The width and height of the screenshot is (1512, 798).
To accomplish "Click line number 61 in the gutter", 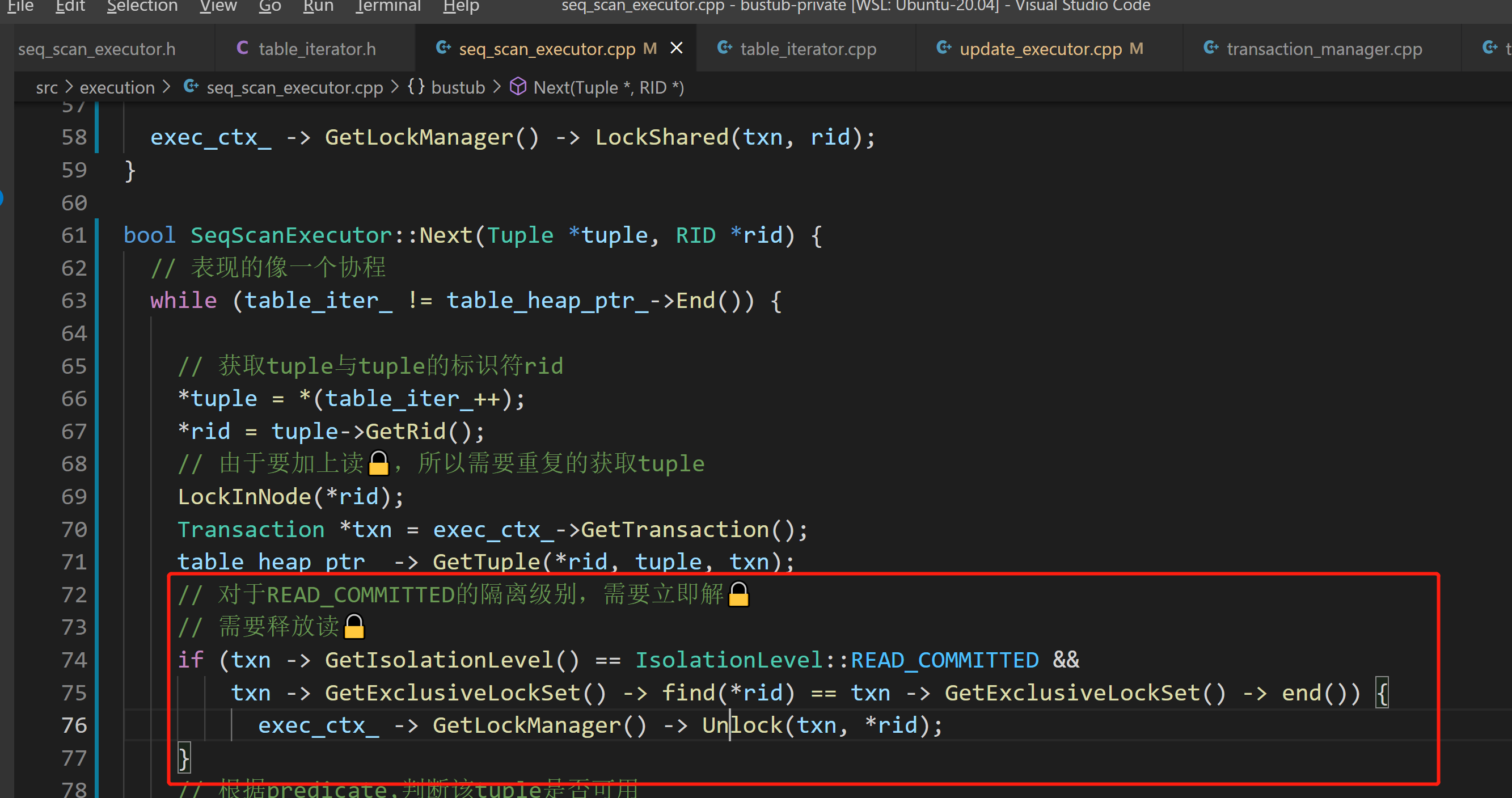I will click(x=74, y=235).
